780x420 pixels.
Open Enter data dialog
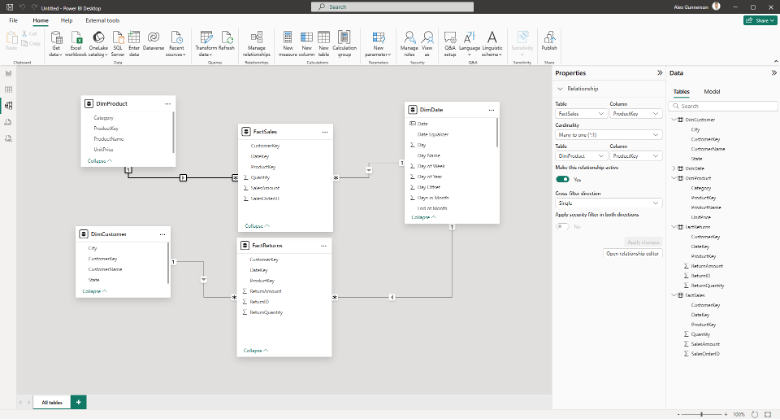tap(134, 43)
